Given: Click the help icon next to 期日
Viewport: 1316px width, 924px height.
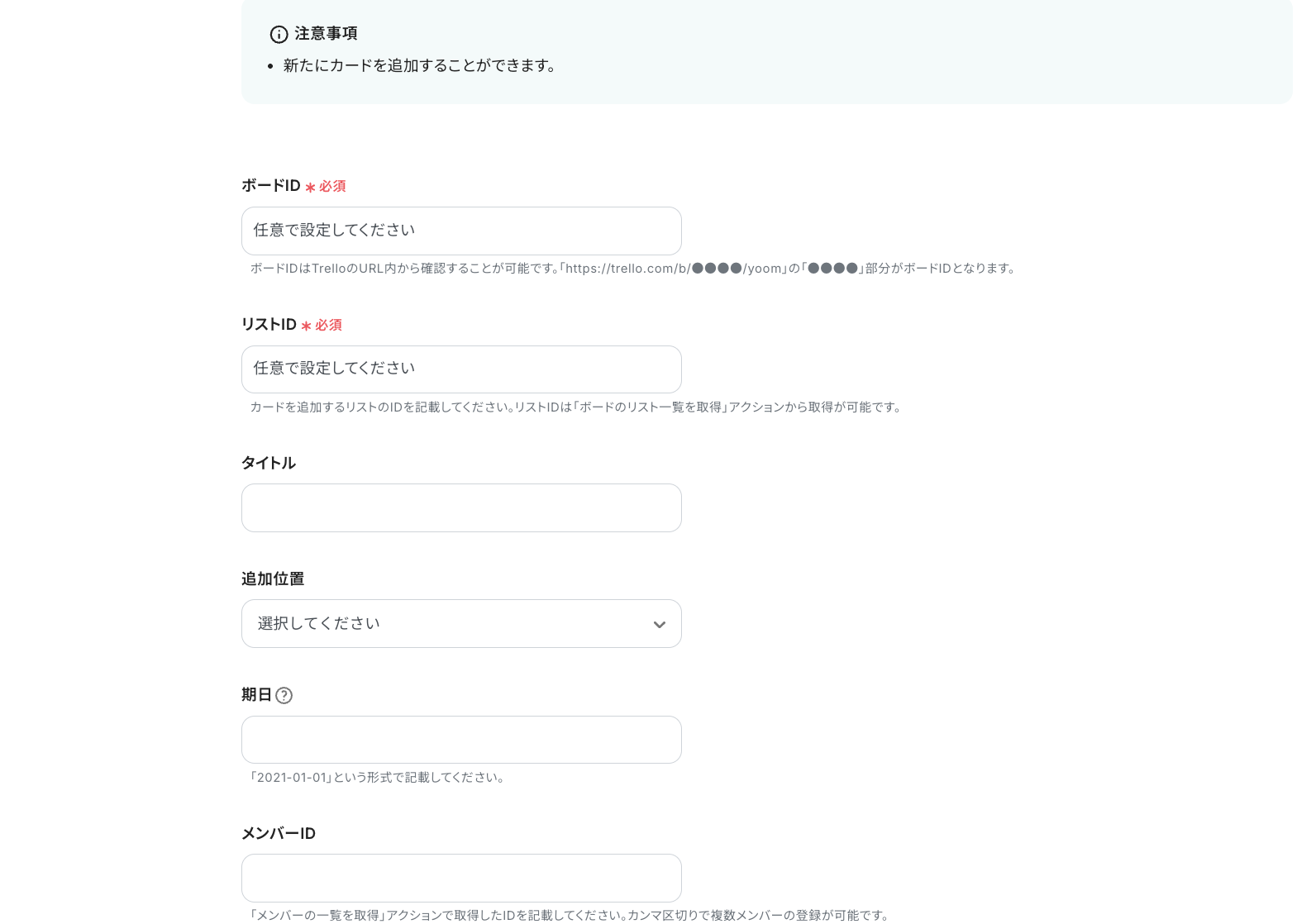Looking at the screenshot, I should 284,695.
